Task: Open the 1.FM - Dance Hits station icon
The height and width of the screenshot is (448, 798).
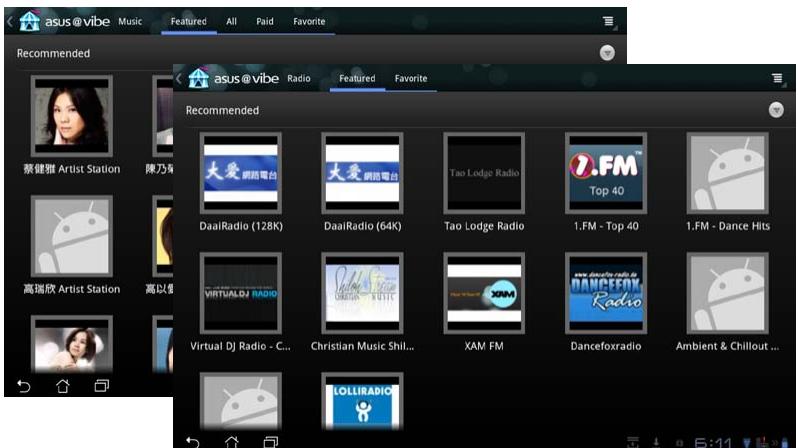Action: [727, 173]
